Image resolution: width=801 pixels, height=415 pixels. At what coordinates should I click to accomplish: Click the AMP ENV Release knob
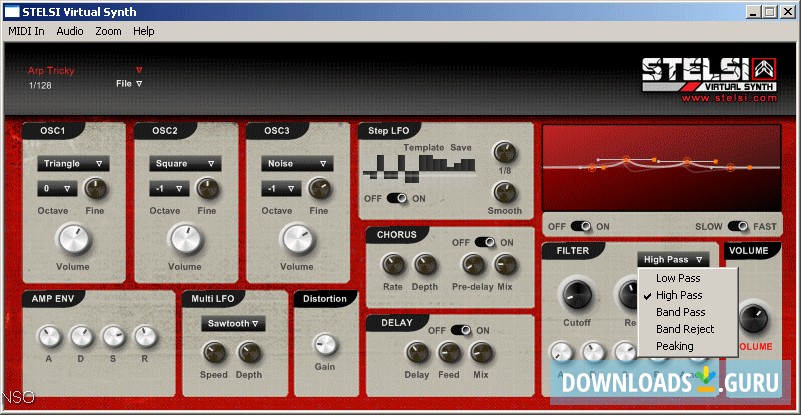point(145,337)
